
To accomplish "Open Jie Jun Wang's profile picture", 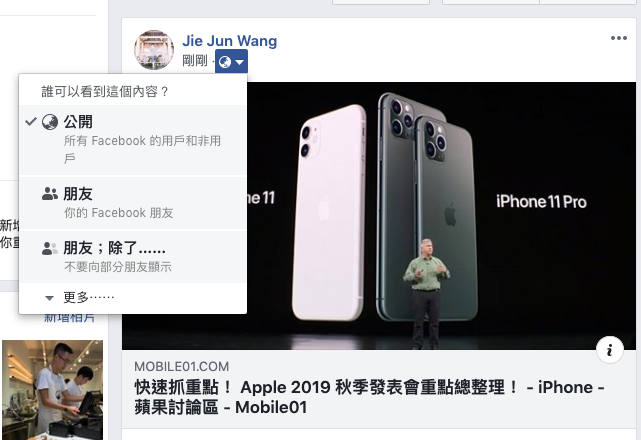I will click(154, 50).
